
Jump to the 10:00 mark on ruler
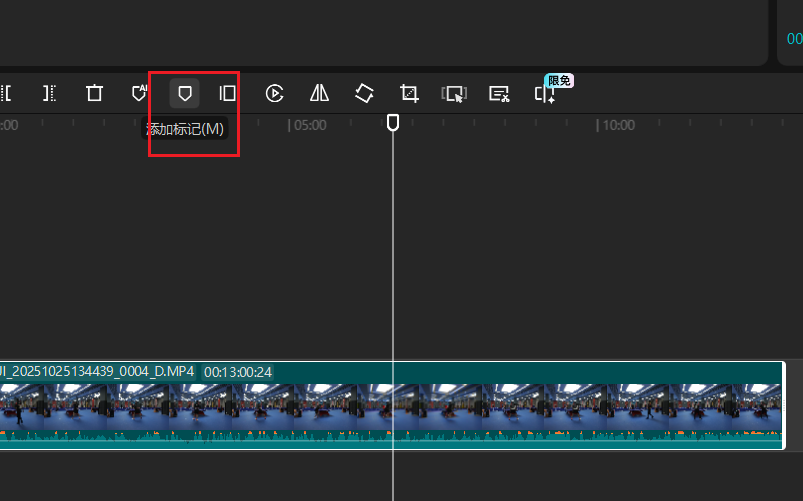(x=617, y=126)
